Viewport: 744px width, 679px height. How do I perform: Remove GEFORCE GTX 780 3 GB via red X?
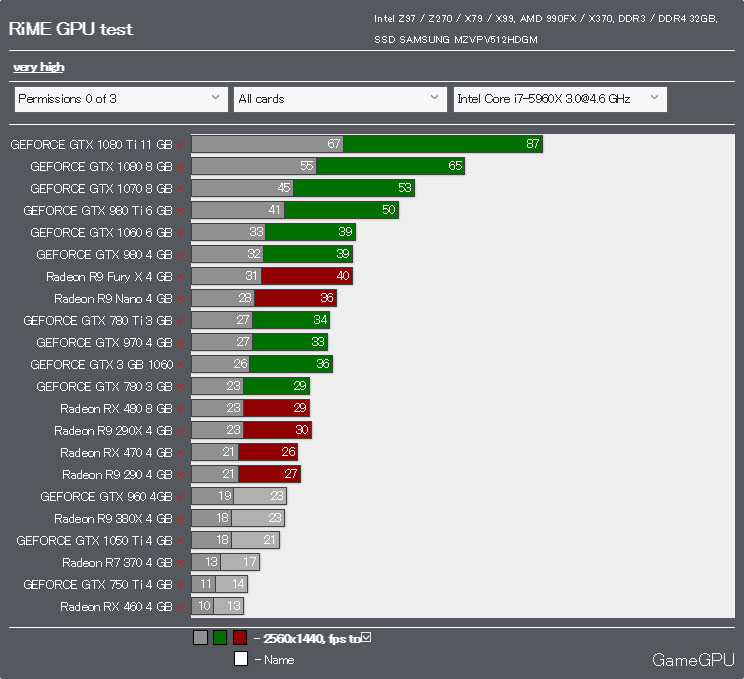point(180,387)
